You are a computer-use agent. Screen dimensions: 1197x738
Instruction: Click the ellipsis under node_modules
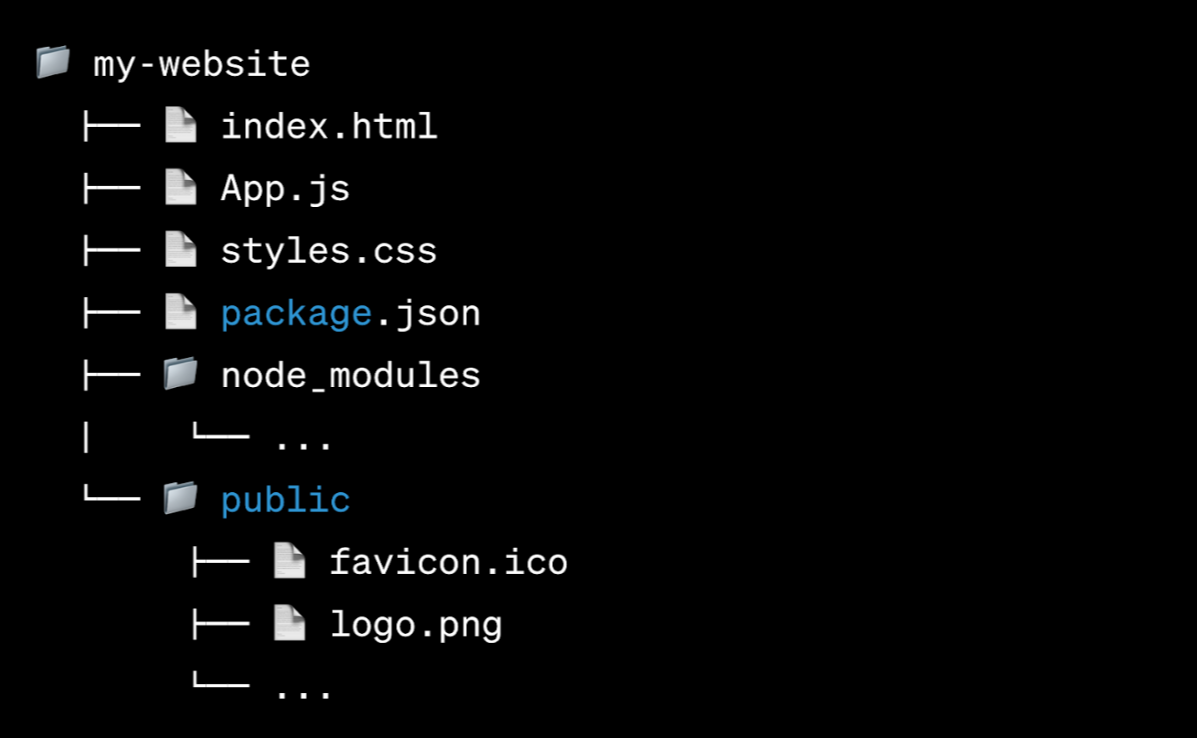tap(303, 443)
